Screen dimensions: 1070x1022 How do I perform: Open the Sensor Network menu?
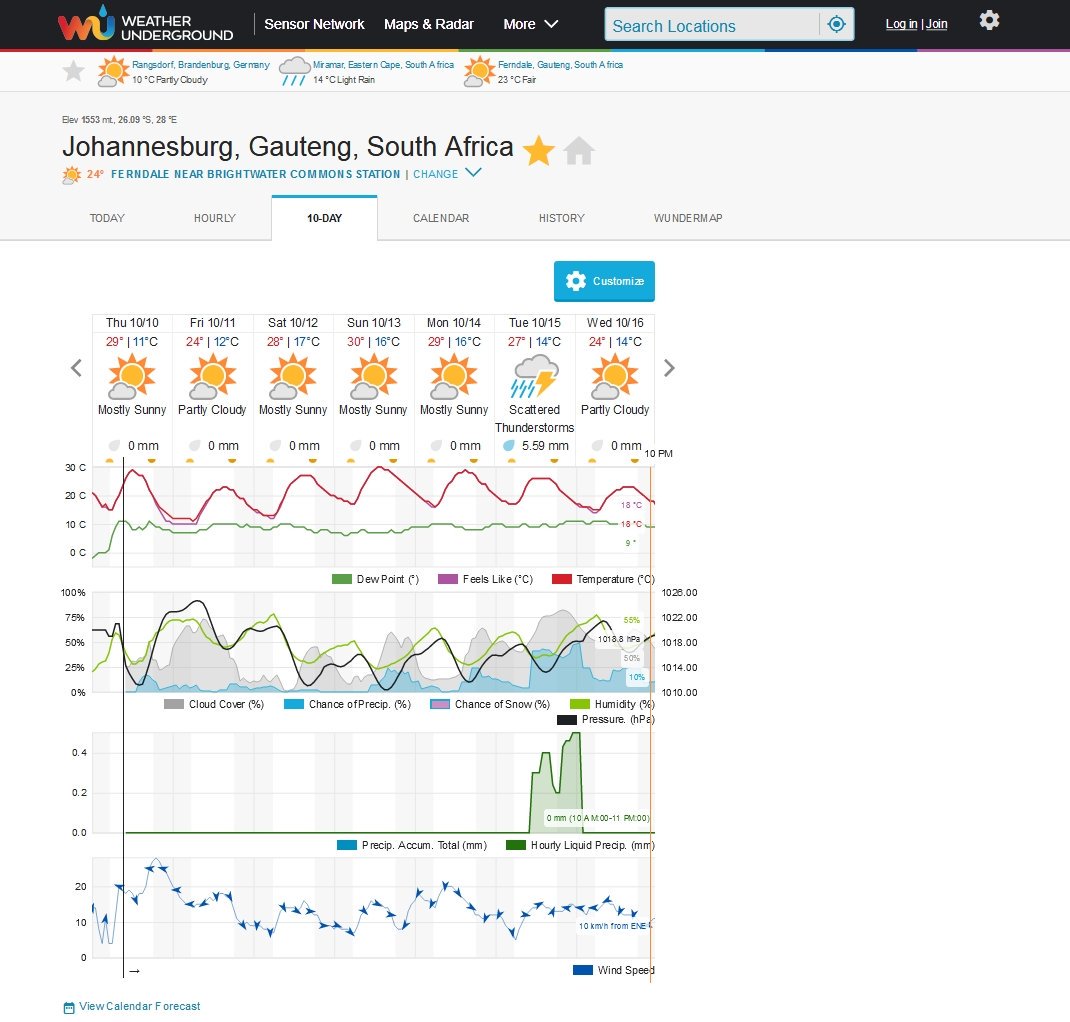click(x=314, y=24)
